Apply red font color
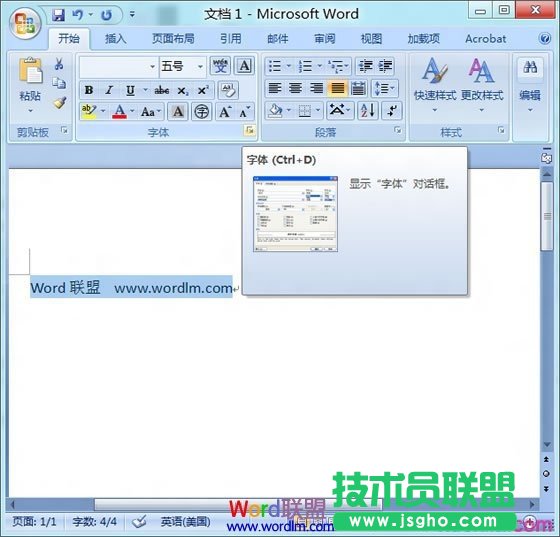 (x=120, y=112)
